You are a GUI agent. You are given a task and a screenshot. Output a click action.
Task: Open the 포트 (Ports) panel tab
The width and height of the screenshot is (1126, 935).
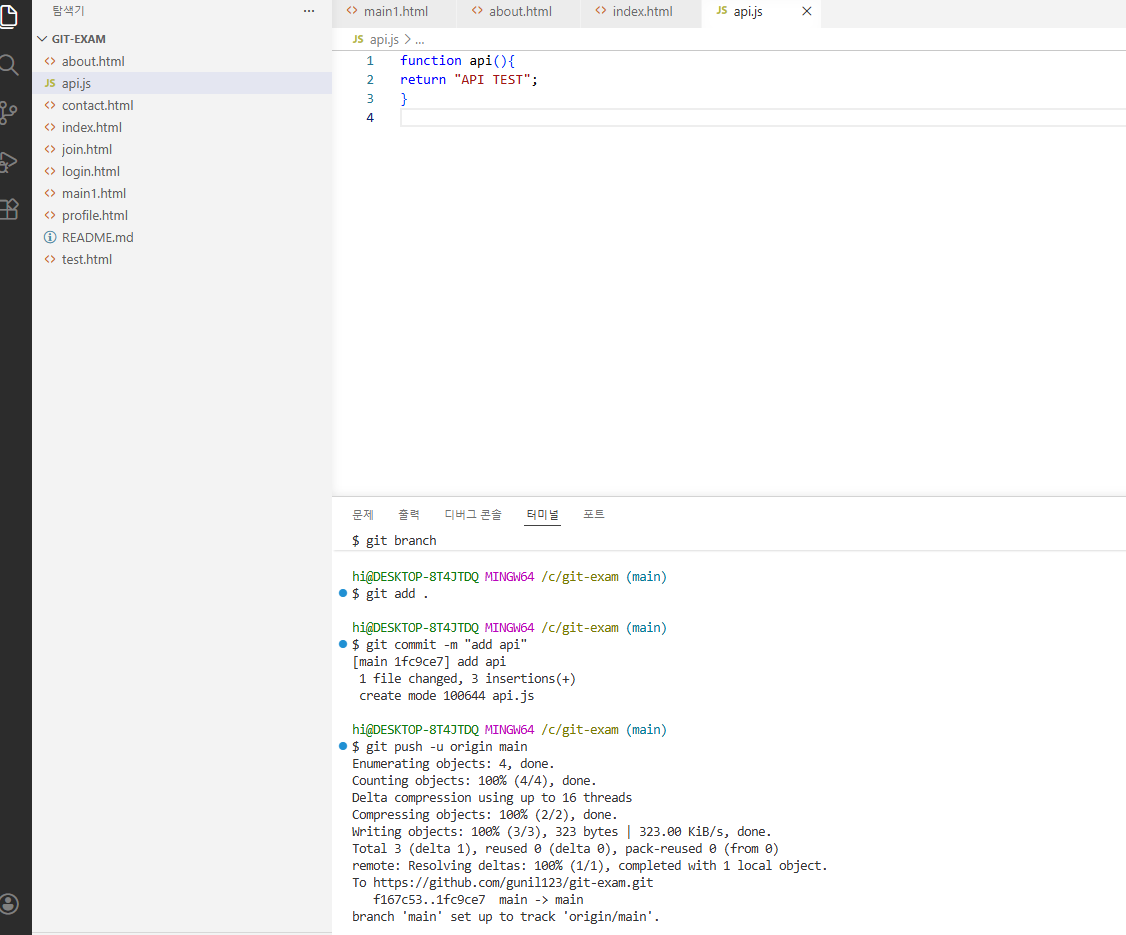click(x=594, y=514)
